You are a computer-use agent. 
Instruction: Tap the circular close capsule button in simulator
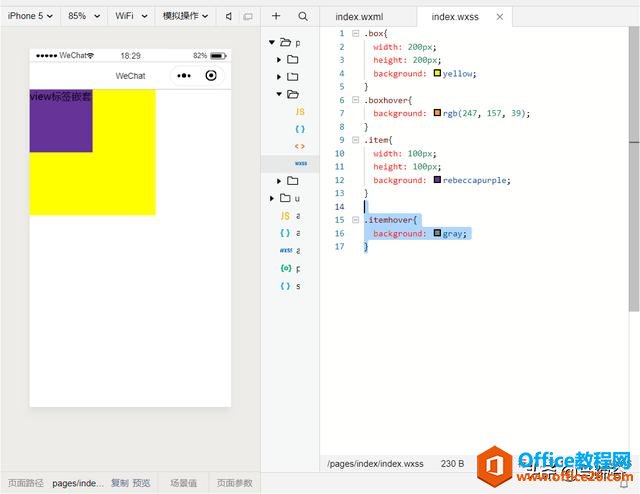click(211, 76)
